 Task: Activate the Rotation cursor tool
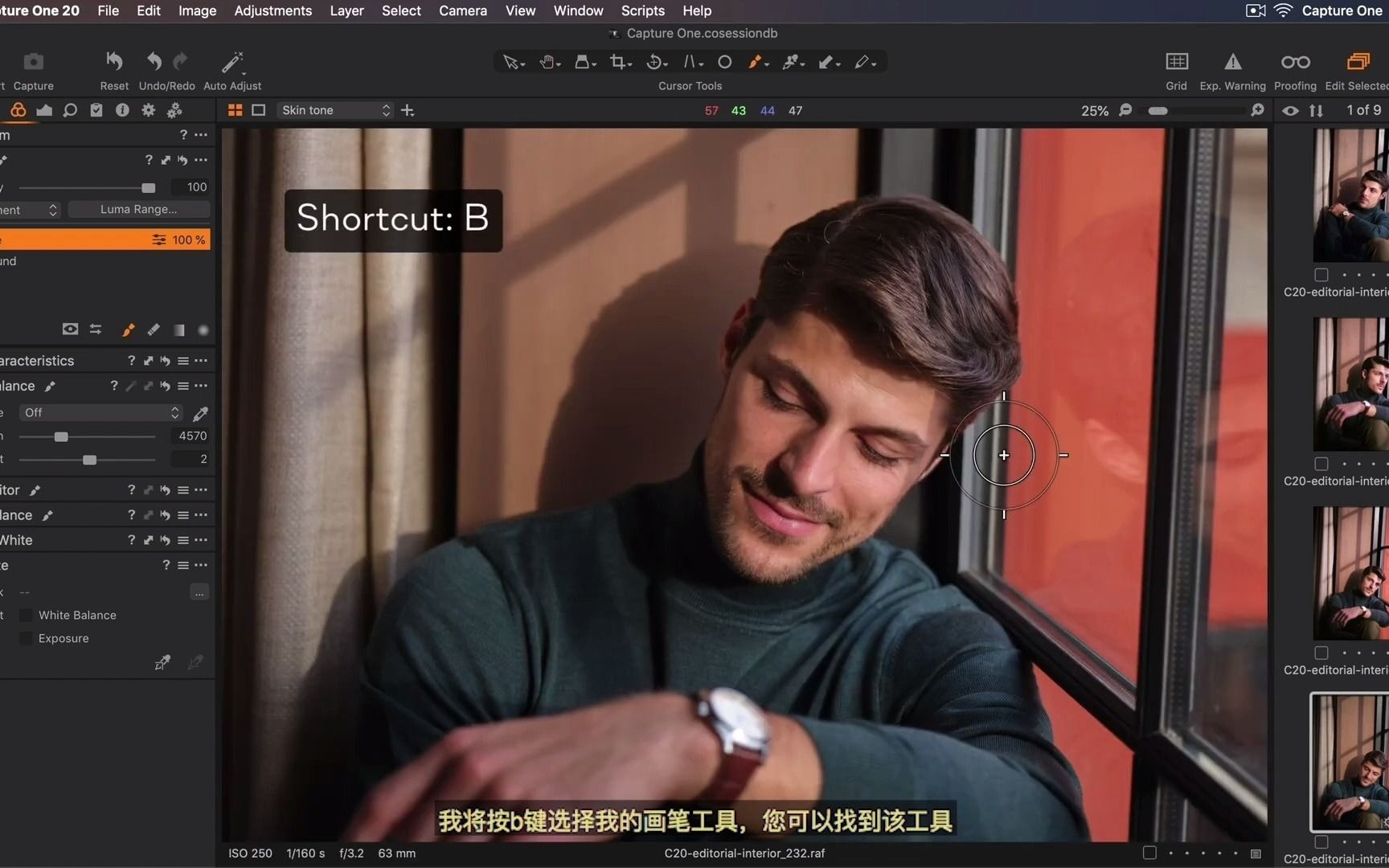(x=655, y=61)
